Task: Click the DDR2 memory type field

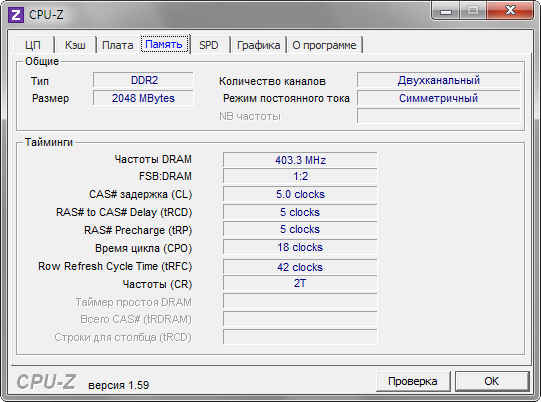Action: tap(143, 80)
